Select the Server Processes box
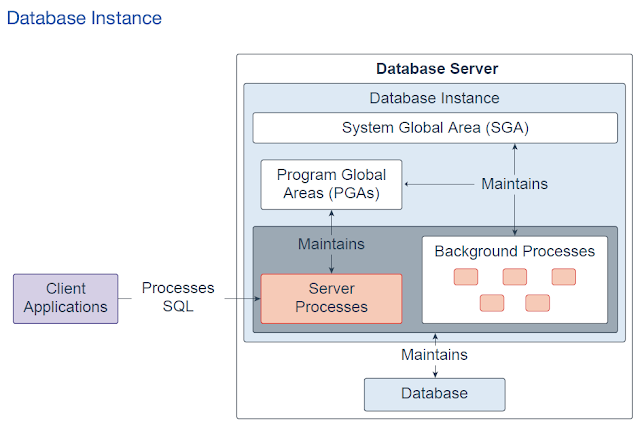 [x=331, y=299]
